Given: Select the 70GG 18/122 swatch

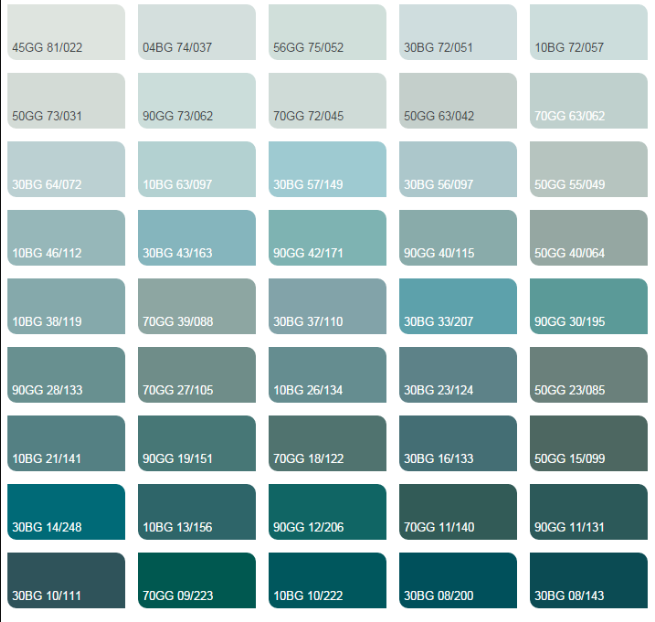Looking at the screenshot, I should pyautogui.click(x=328, y=443).
